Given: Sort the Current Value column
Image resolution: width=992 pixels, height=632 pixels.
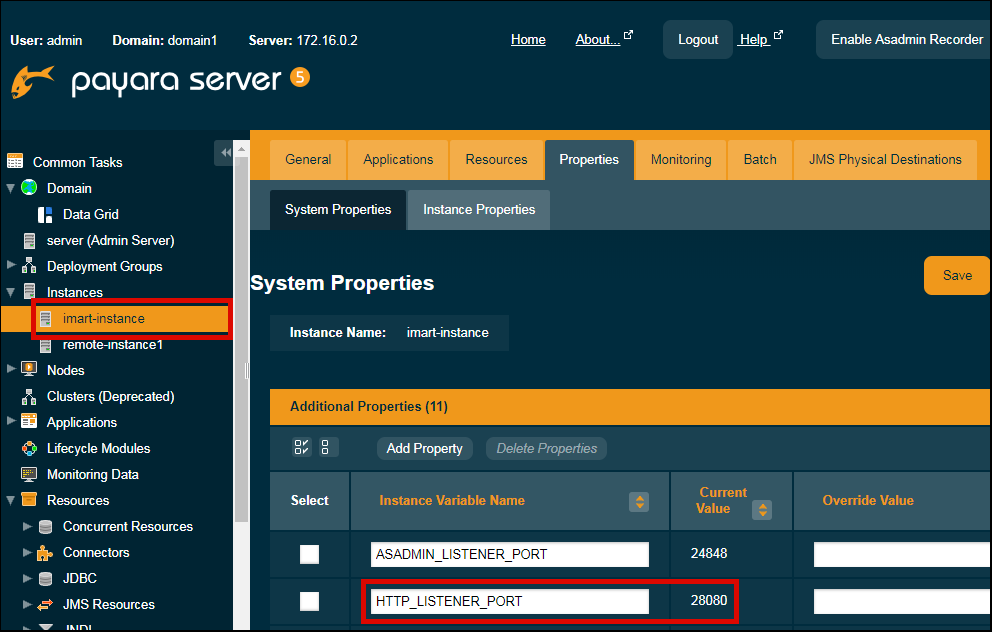Looking at the screenshot, I should pos(762,510).
